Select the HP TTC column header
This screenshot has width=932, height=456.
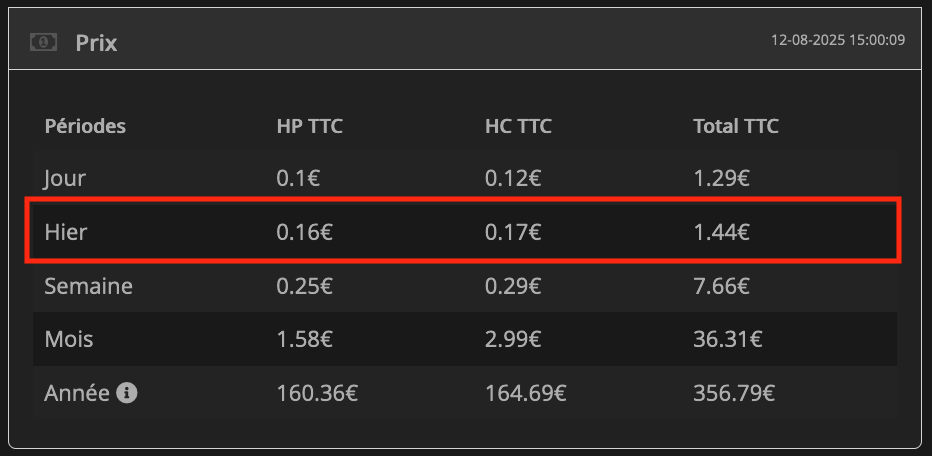click(310, 126)
